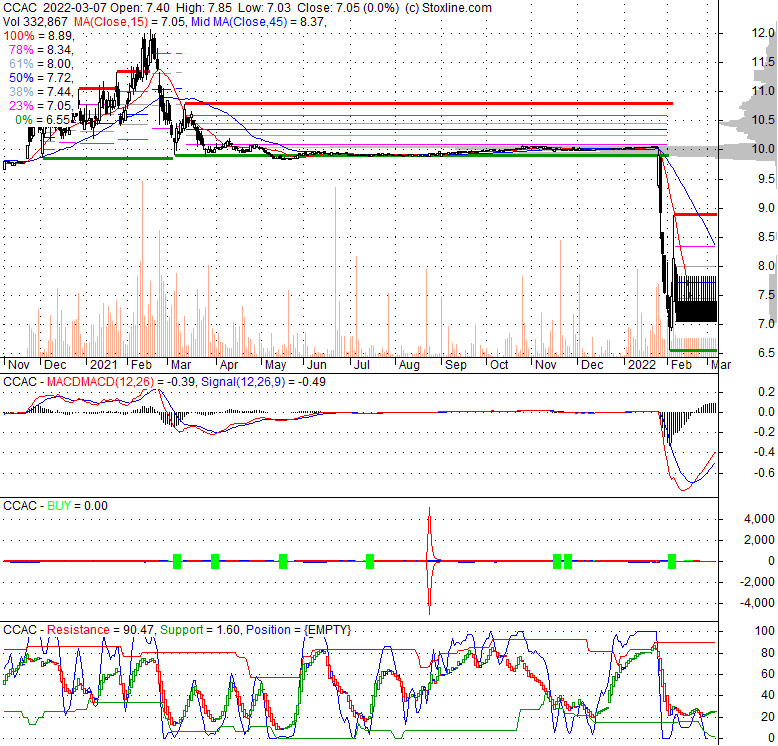778x746 pixels.
Task: Click the CCAC - BUY = 0.00 label
Action: 55,506
